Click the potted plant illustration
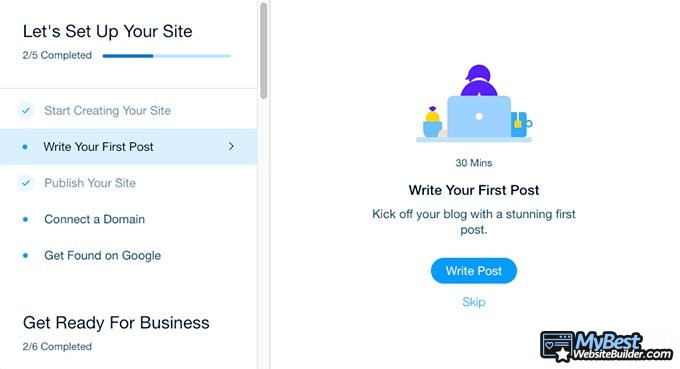Screen dimensions: 680x369 point(432,121)
